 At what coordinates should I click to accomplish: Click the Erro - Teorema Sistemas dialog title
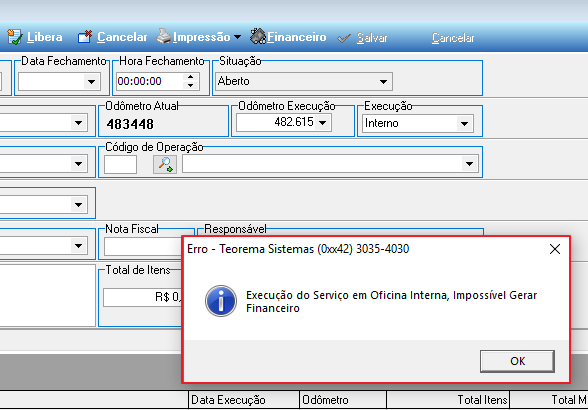[x=298, y=249]
